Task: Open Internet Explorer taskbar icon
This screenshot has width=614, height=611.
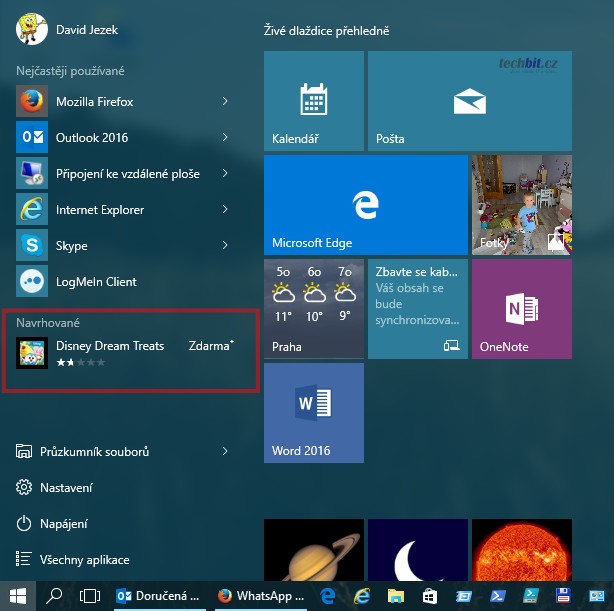Action: click(x=362, y=596)
